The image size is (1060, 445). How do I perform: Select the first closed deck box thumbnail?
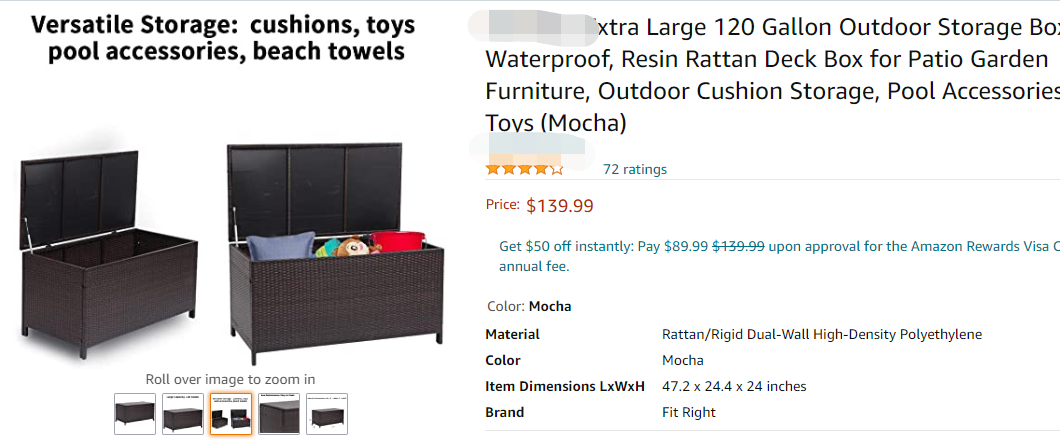(134, 413)
